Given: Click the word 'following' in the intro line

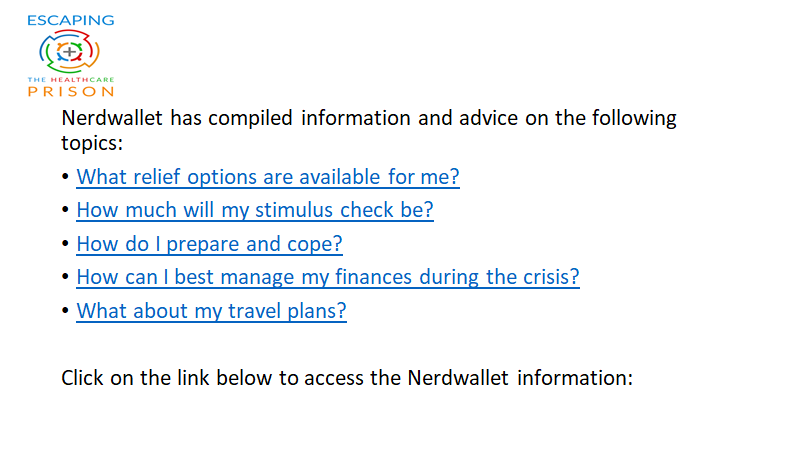Looking at the screenshot, I should pos(634,118).
